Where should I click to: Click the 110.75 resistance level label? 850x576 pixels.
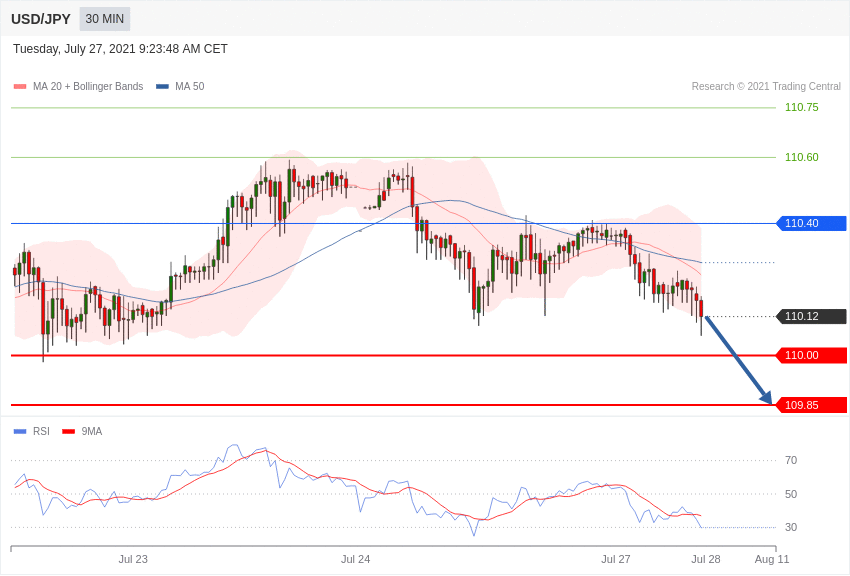[x=802, y=107]
